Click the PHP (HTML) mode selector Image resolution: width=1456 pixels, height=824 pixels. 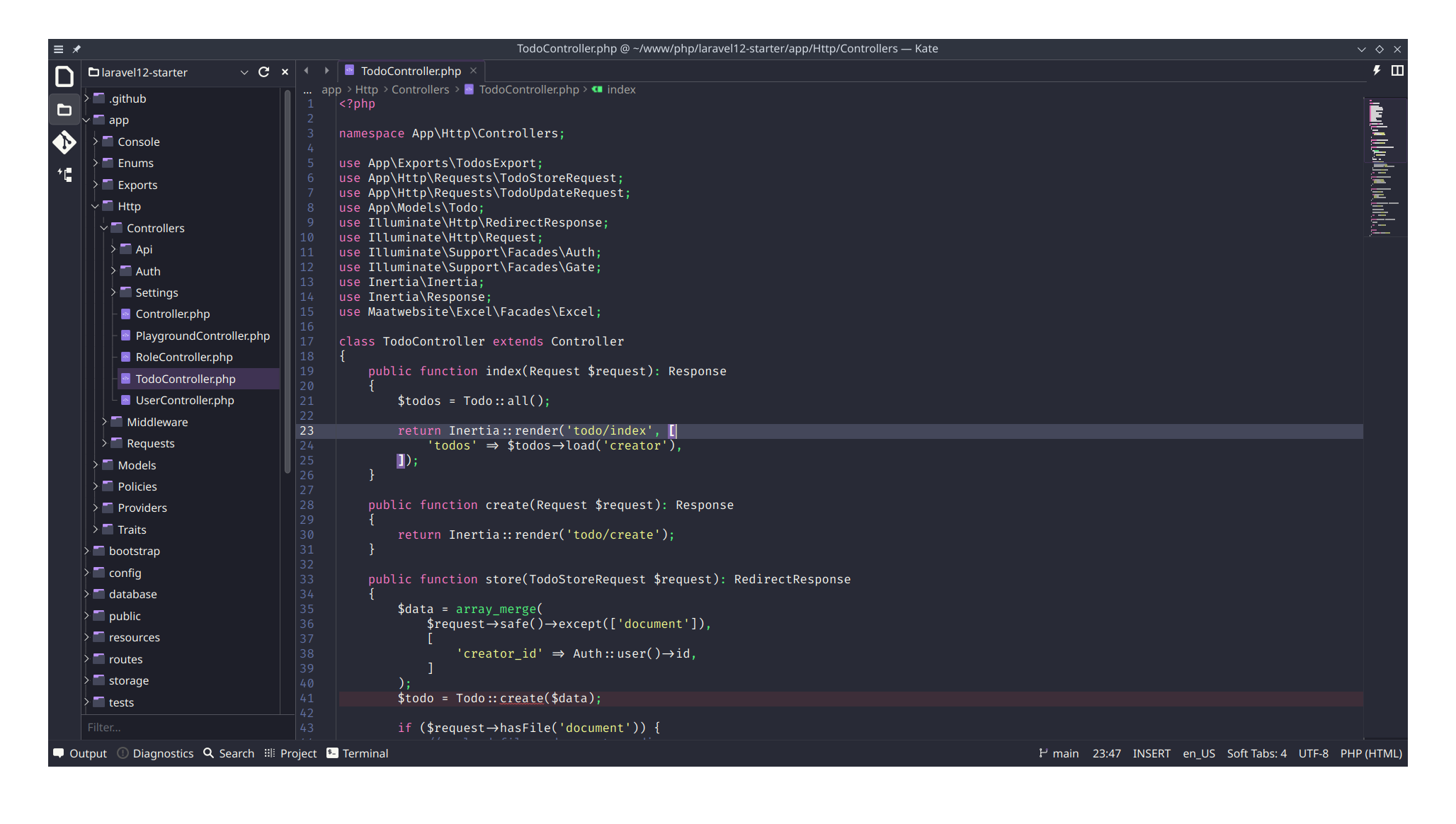coord(1371,753)
